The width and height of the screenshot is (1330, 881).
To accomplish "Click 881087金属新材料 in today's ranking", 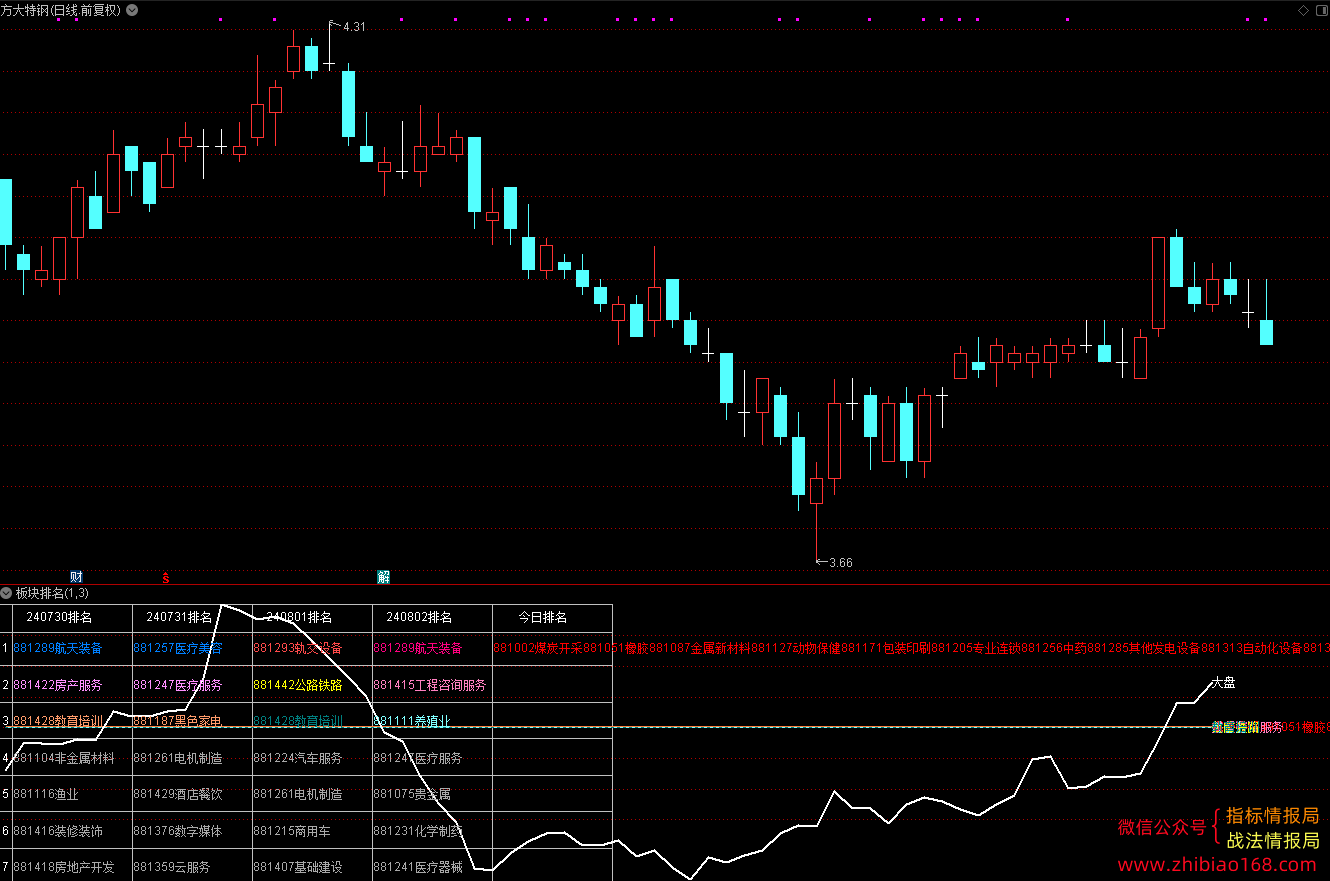I will [x=700, y=648].
